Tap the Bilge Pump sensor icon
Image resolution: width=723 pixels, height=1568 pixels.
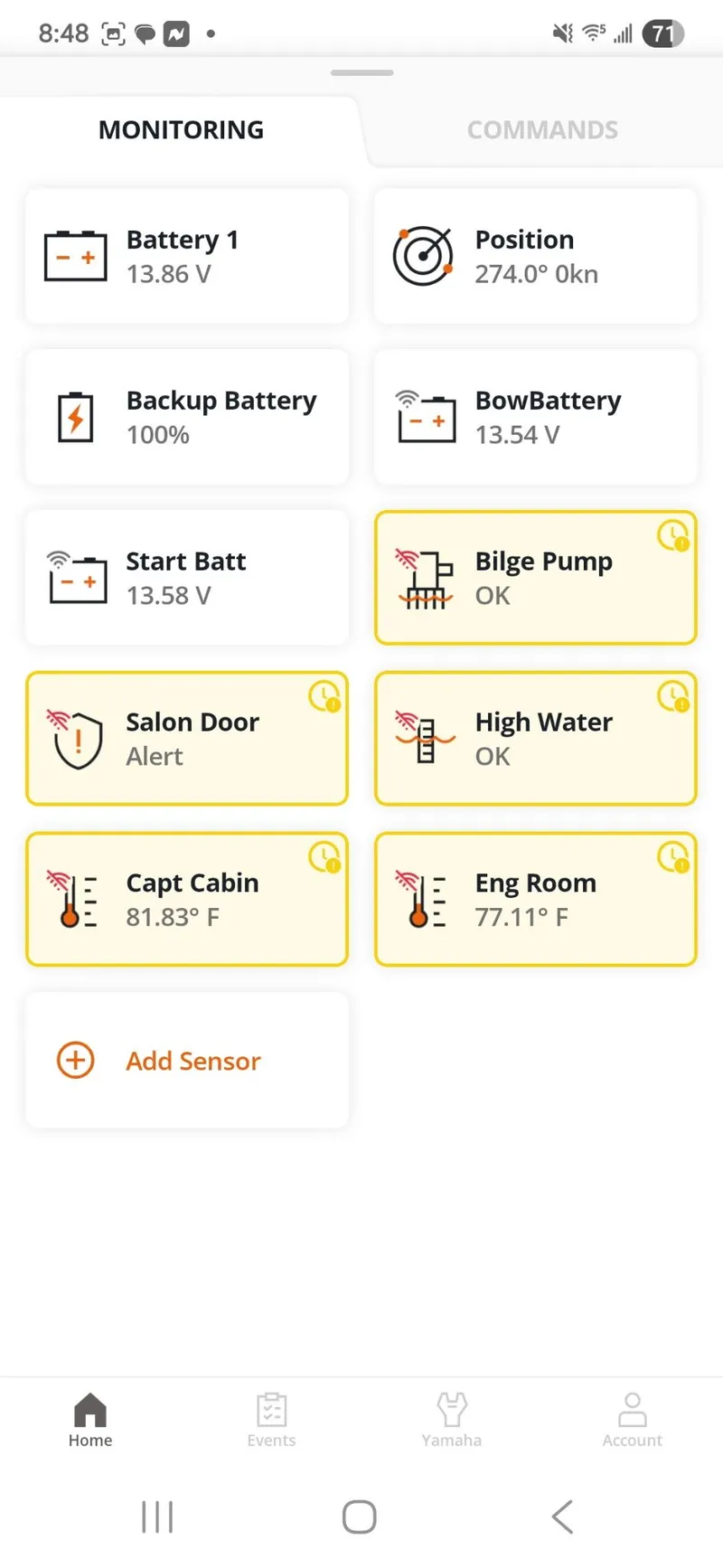tap(424, 579)
